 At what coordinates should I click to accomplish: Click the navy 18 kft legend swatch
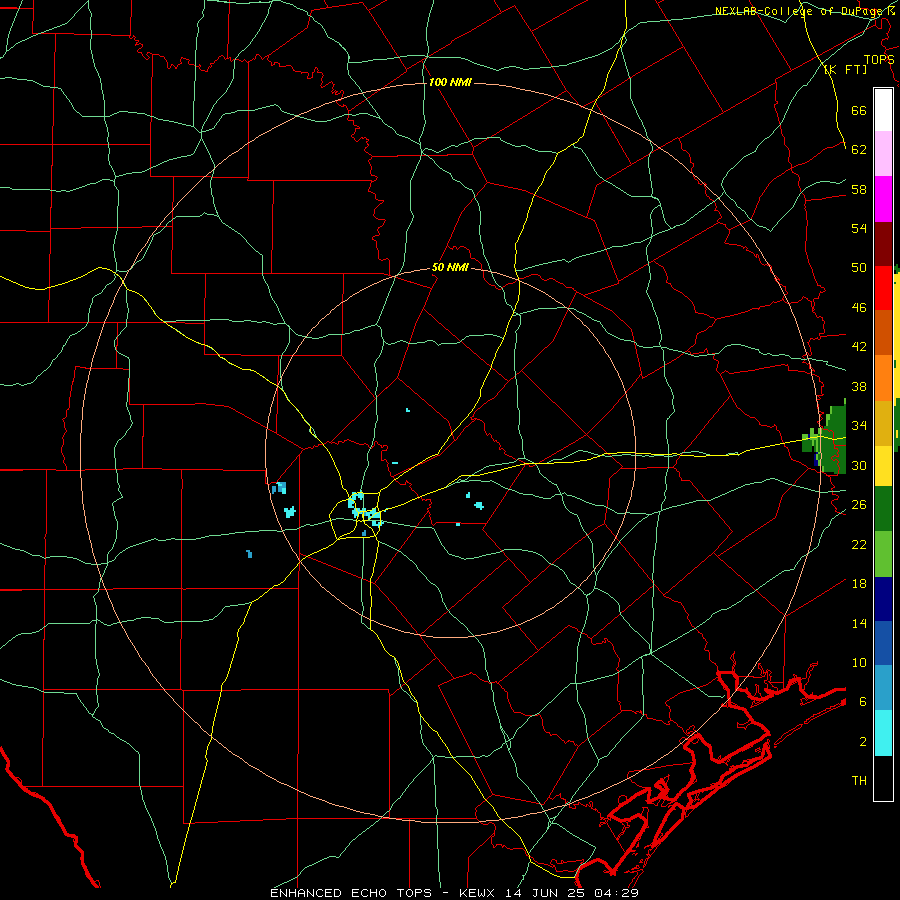883,599
